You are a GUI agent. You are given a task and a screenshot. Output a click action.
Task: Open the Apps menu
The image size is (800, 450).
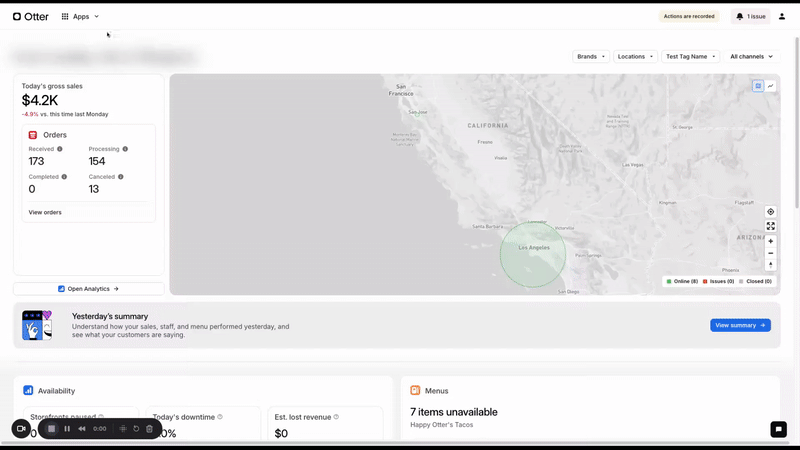tap(80, 16)
